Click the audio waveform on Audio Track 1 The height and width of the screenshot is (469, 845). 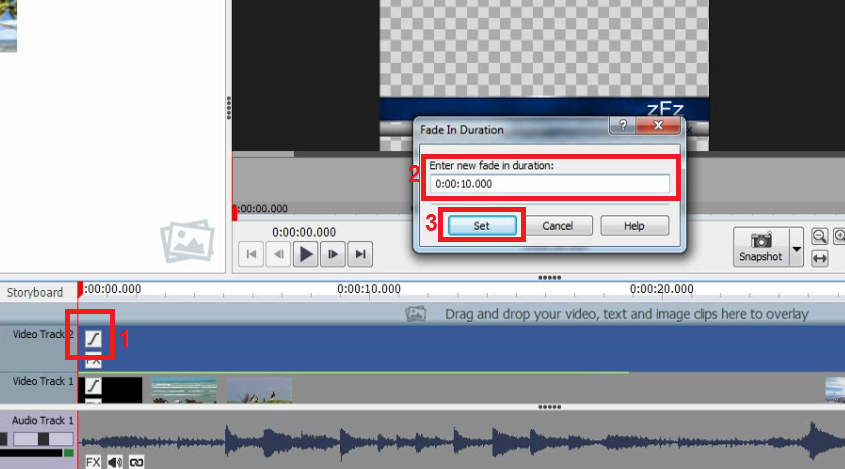tap(461, 441)
